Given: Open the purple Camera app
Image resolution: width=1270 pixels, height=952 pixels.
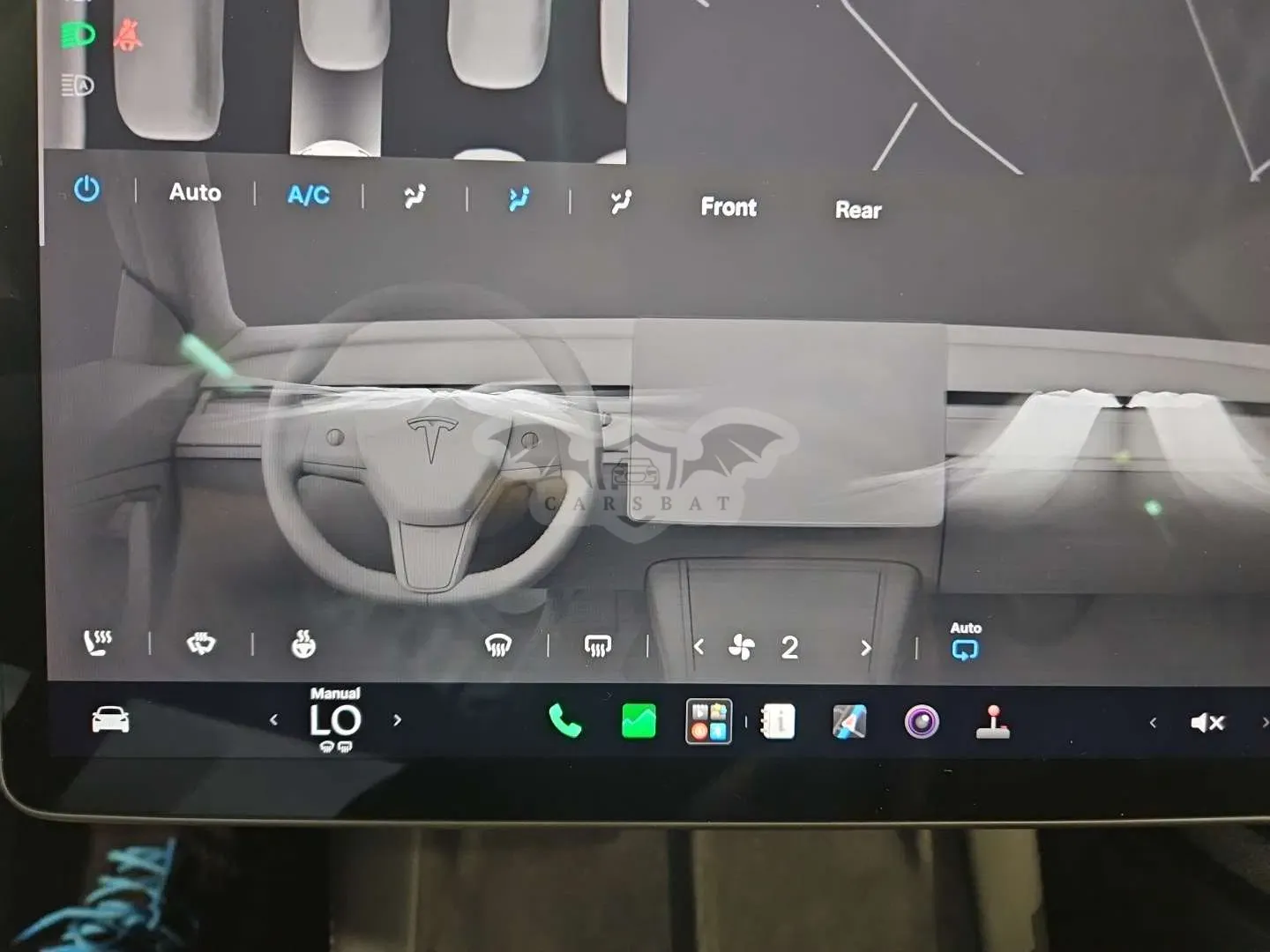Looking at the screenshot, I should 922,723.
